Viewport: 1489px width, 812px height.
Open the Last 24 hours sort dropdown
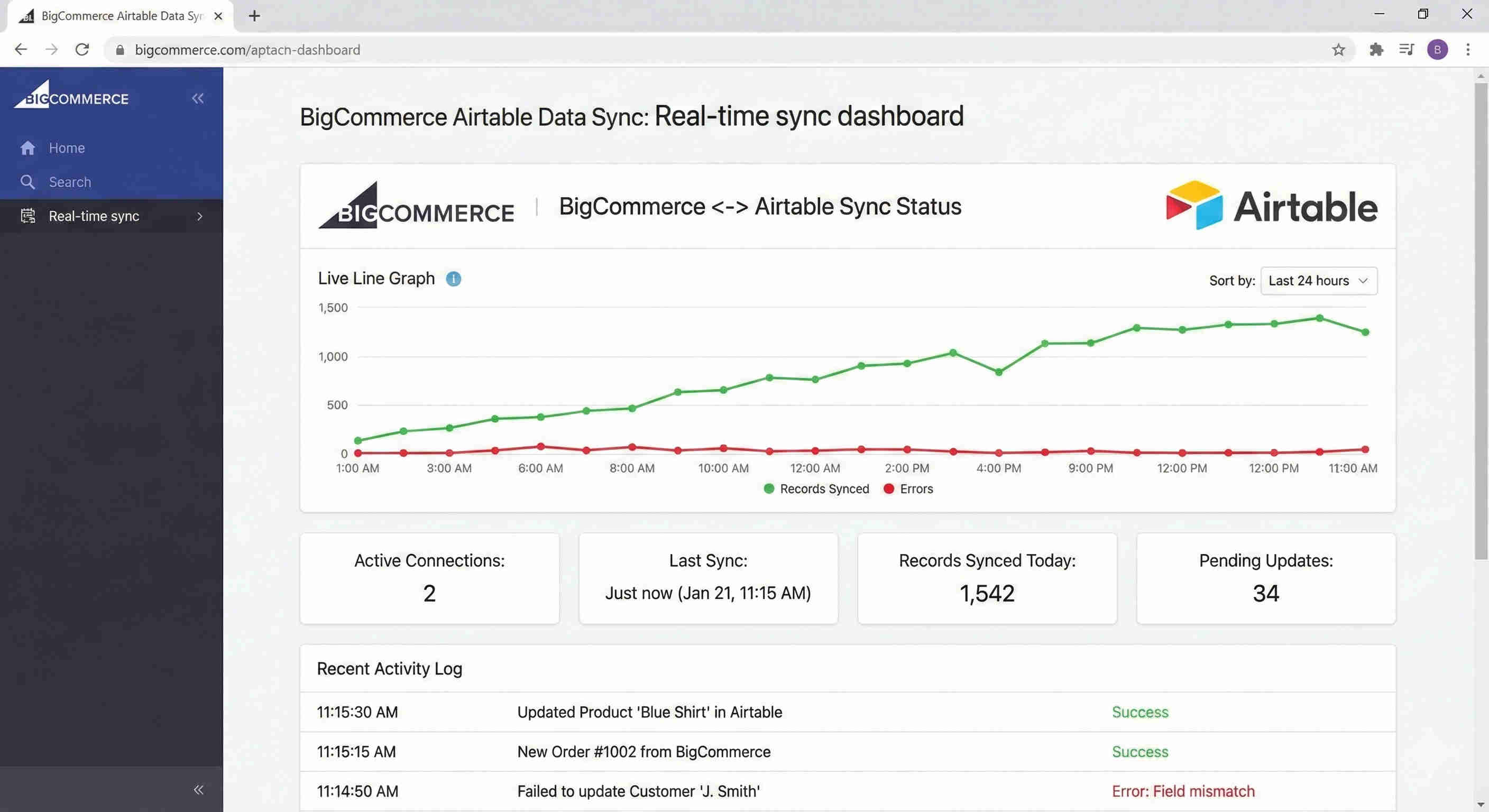coord(1319,281)
